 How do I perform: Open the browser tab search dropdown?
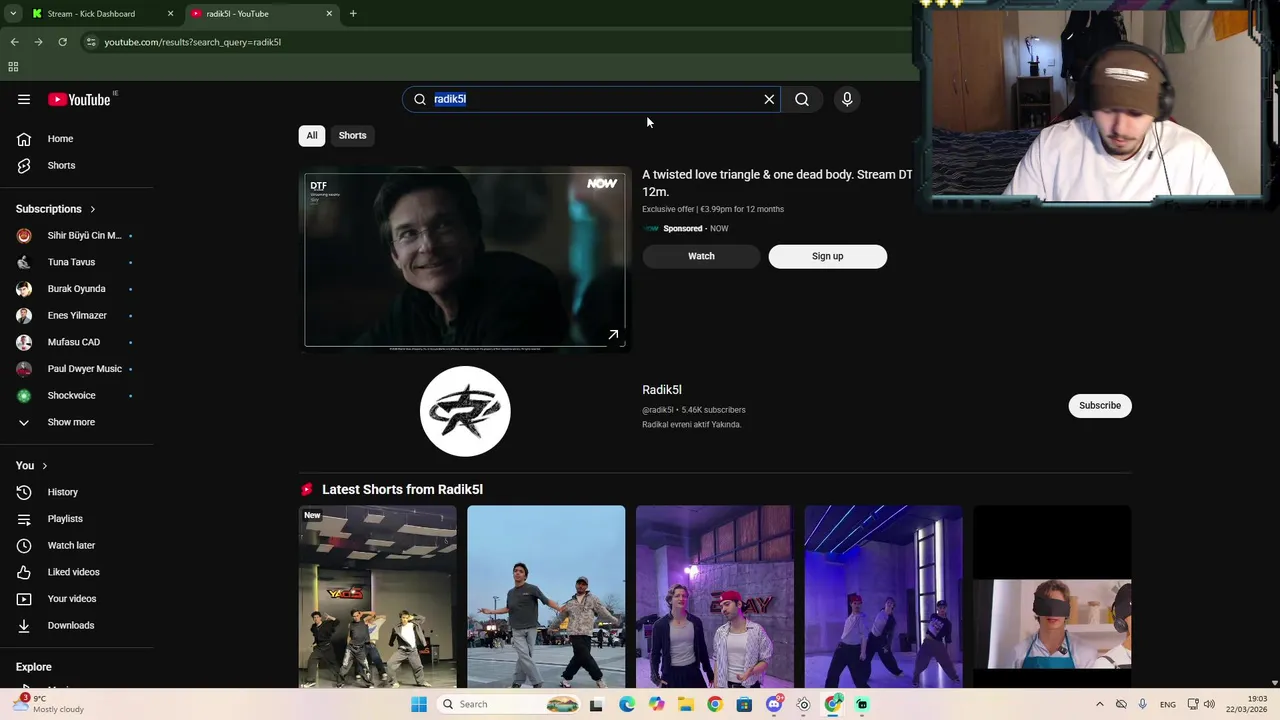pyautogui.click(x=13, y=14)
